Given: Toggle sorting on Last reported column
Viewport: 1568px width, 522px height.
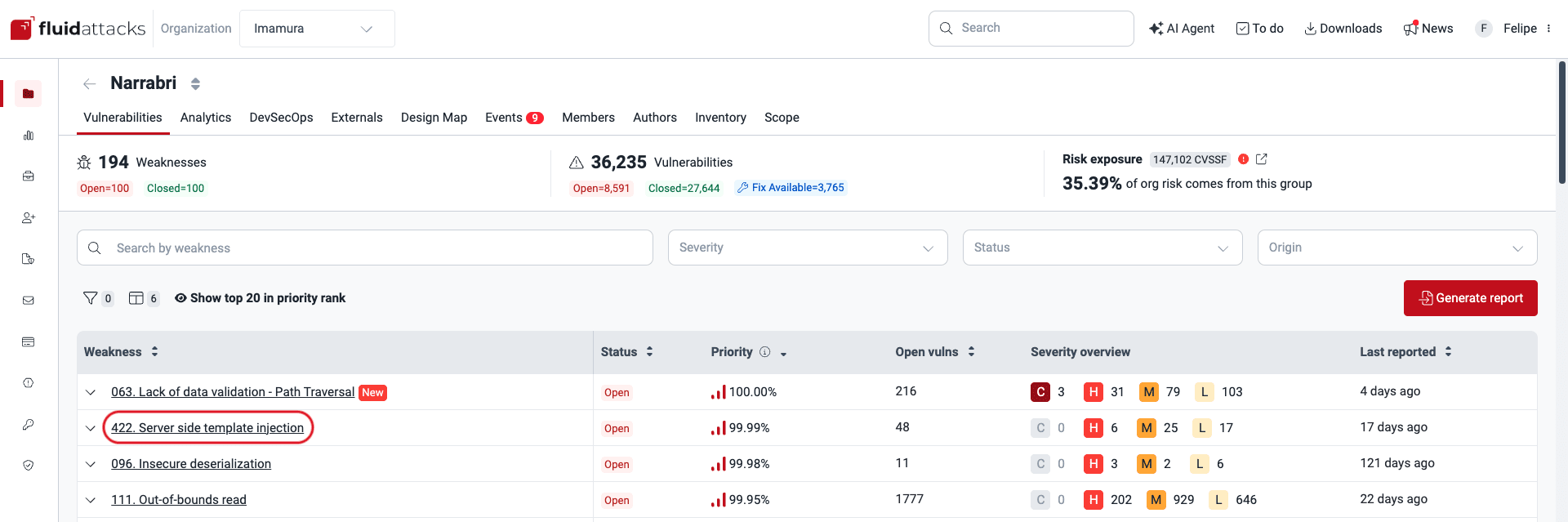Looking at the screenshot, I should click(x=1448, y=352).
